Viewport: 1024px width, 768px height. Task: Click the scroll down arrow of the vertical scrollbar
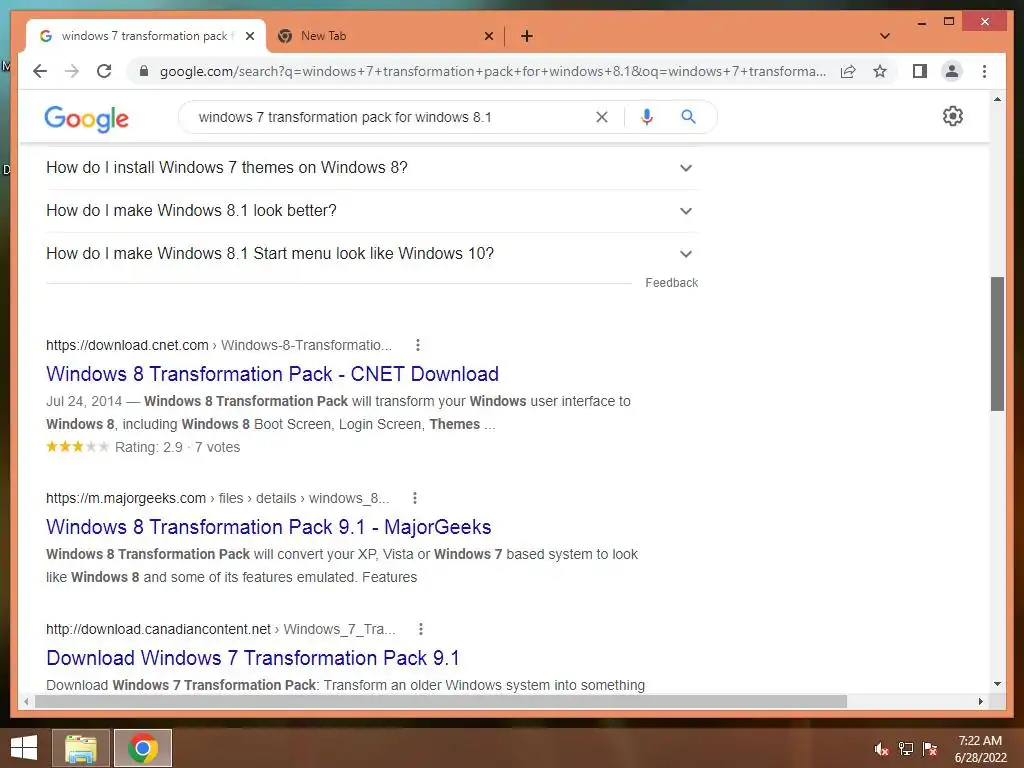997,684
